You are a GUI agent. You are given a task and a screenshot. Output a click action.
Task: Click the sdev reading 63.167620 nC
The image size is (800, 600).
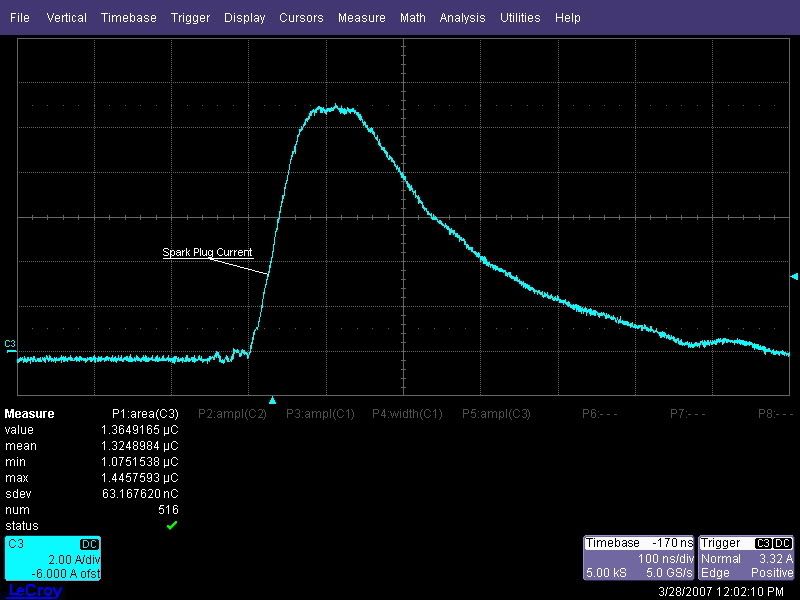coord(140,494)
